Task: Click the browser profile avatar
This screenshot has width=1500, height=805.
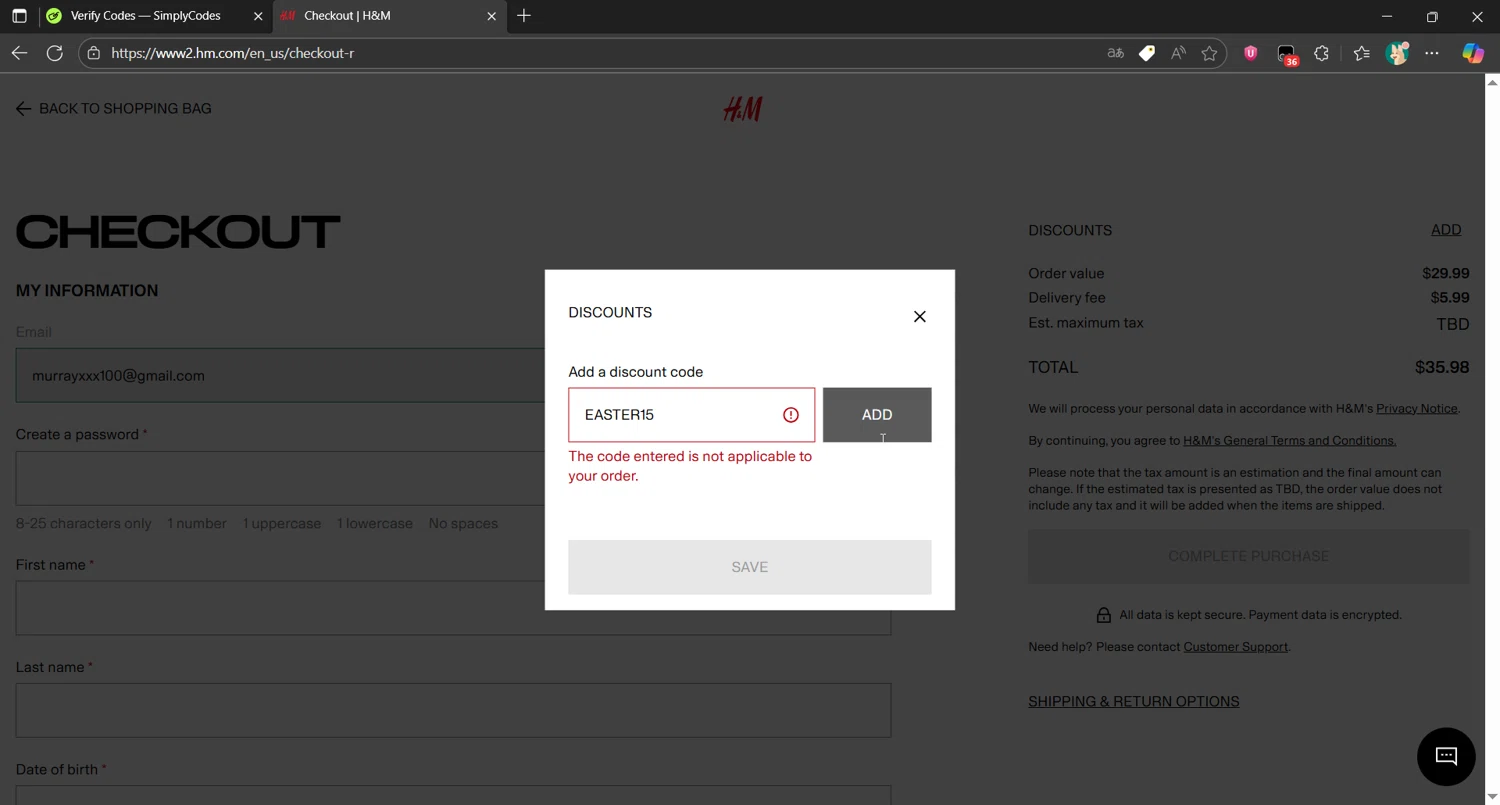Action: point(1397,53)
